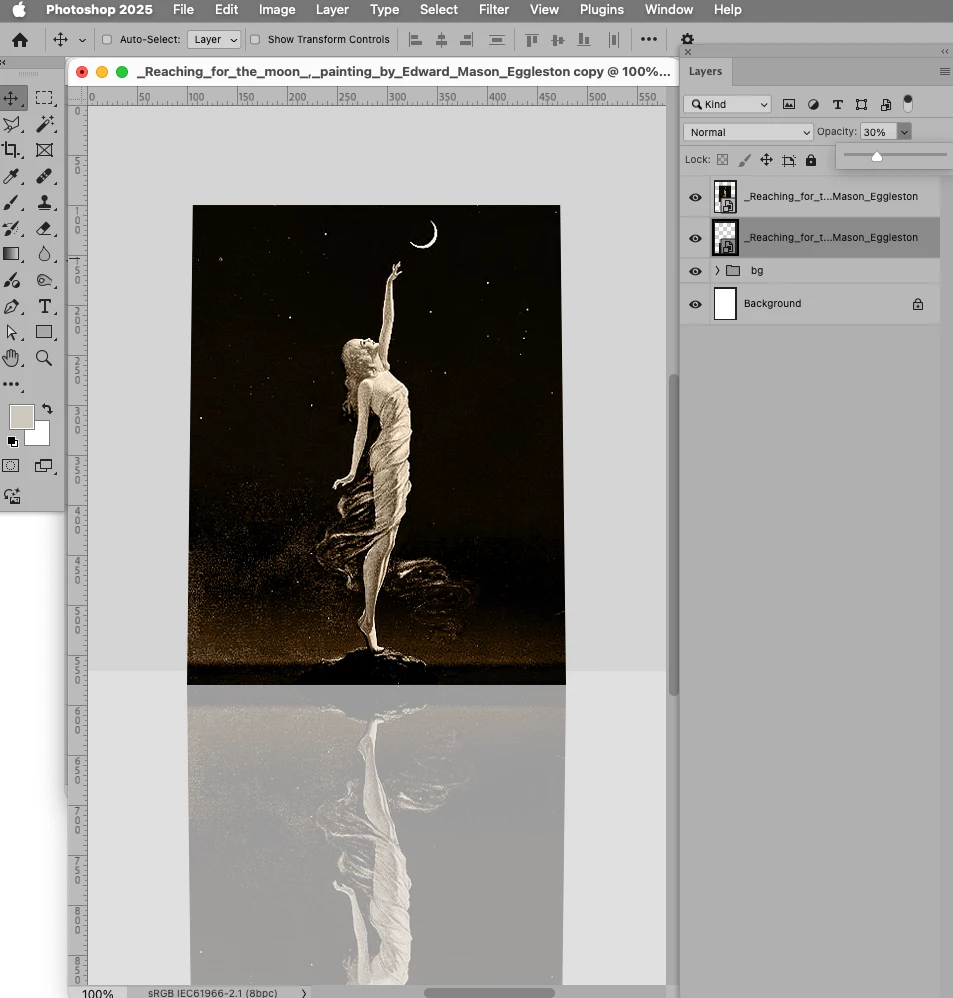The width and height of the screenshot is (953, 998).
Task: Select the Healing Brush tool
Action: coord(44,176)
